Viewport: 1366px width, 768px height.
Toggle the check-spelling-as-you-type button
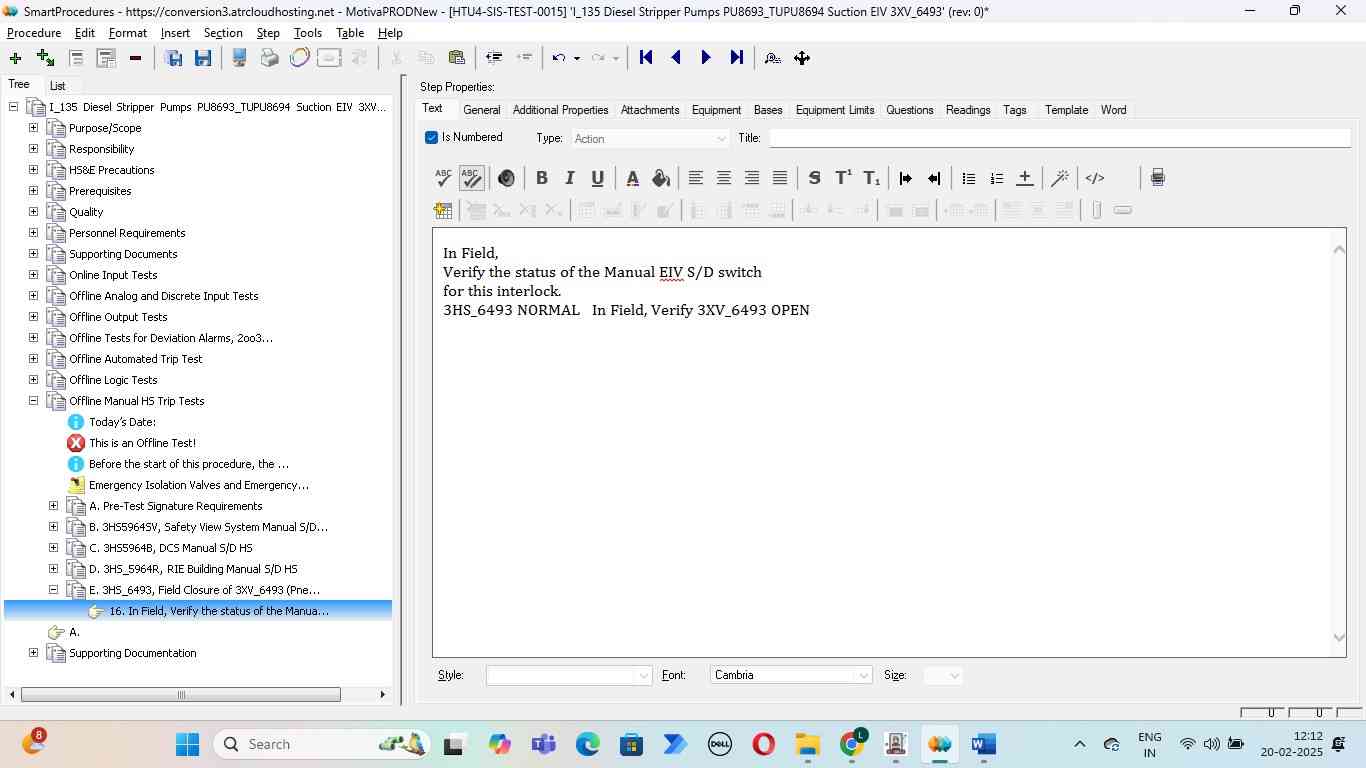click(471, 178)
